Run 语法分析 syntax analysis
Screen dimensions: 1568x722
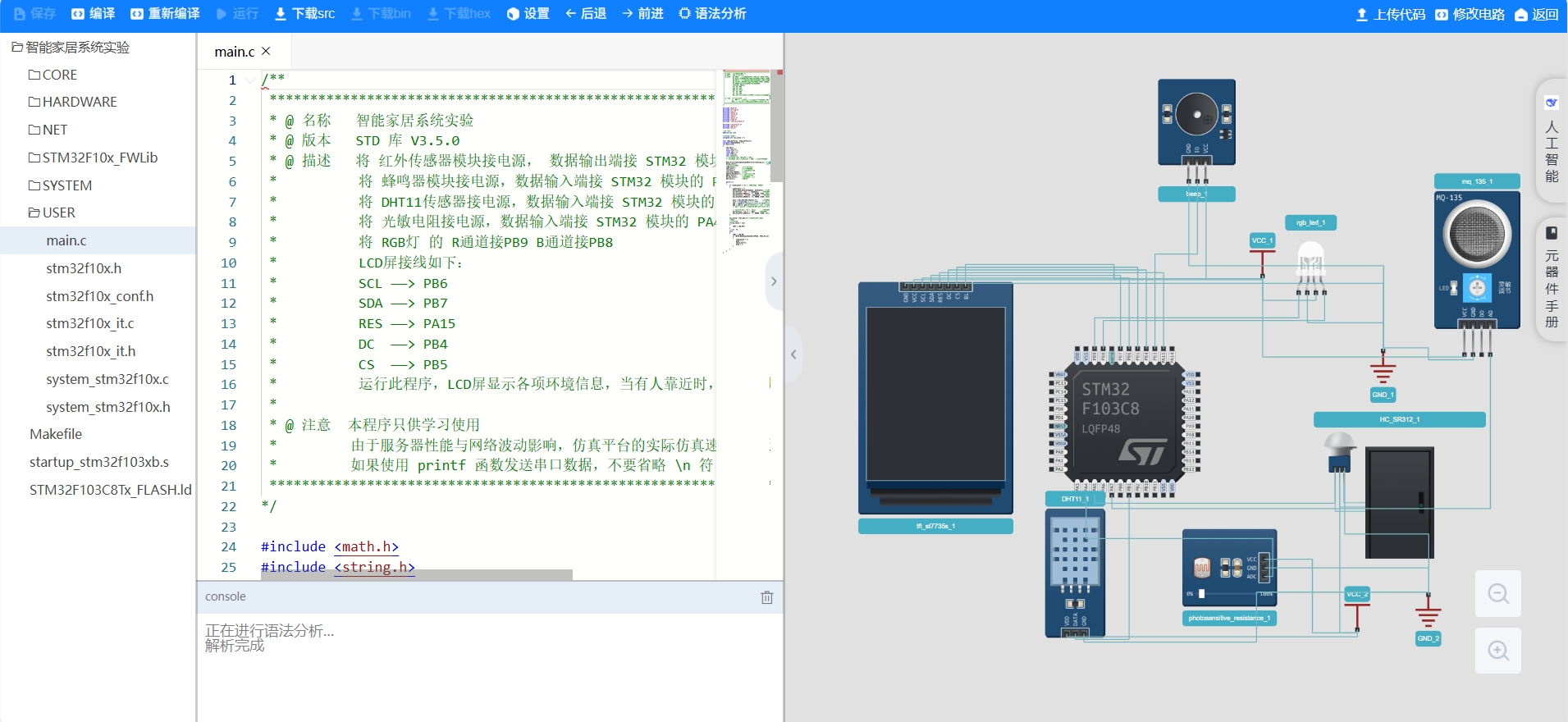712,14
